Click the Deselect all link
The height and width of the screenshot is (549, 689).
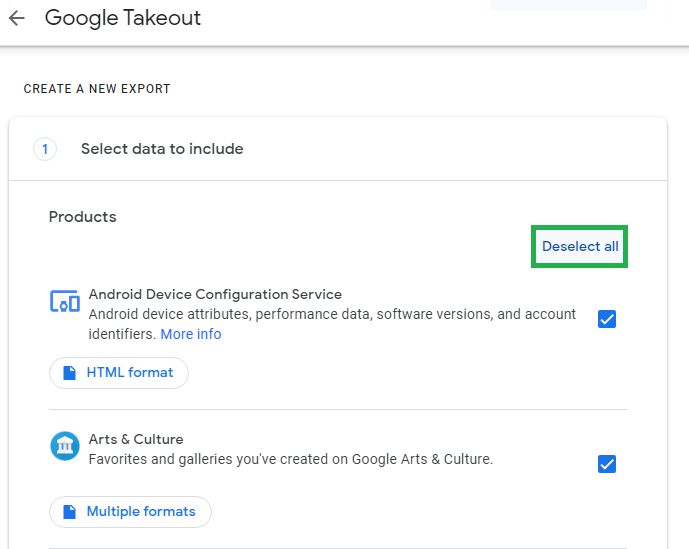coord(580,246)
